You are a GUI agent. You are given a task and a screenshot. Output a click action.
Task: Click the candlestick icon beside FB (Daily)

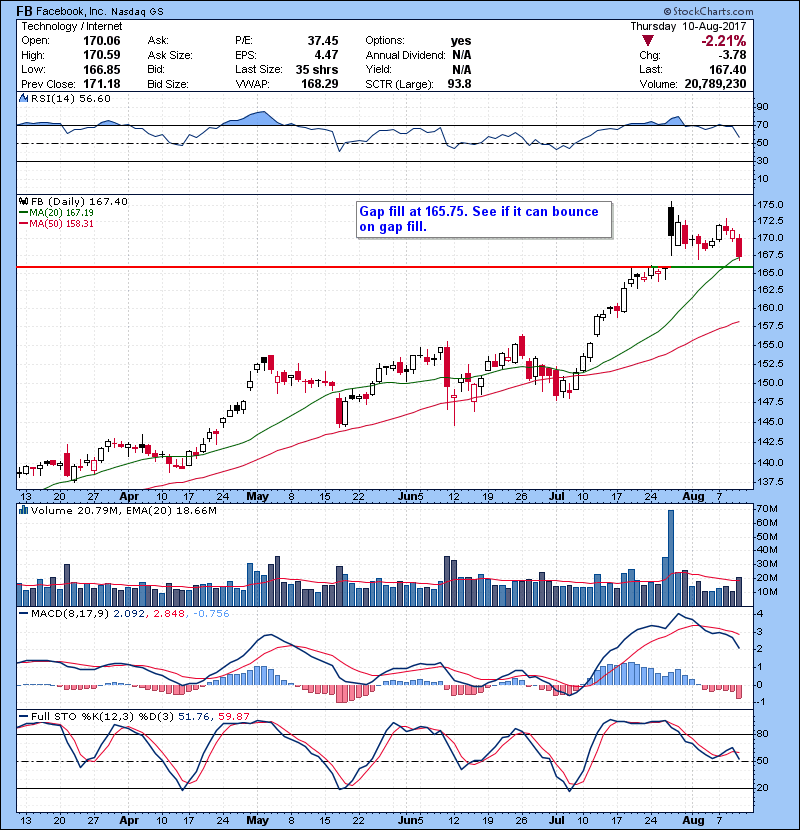[x=23, y=202]
